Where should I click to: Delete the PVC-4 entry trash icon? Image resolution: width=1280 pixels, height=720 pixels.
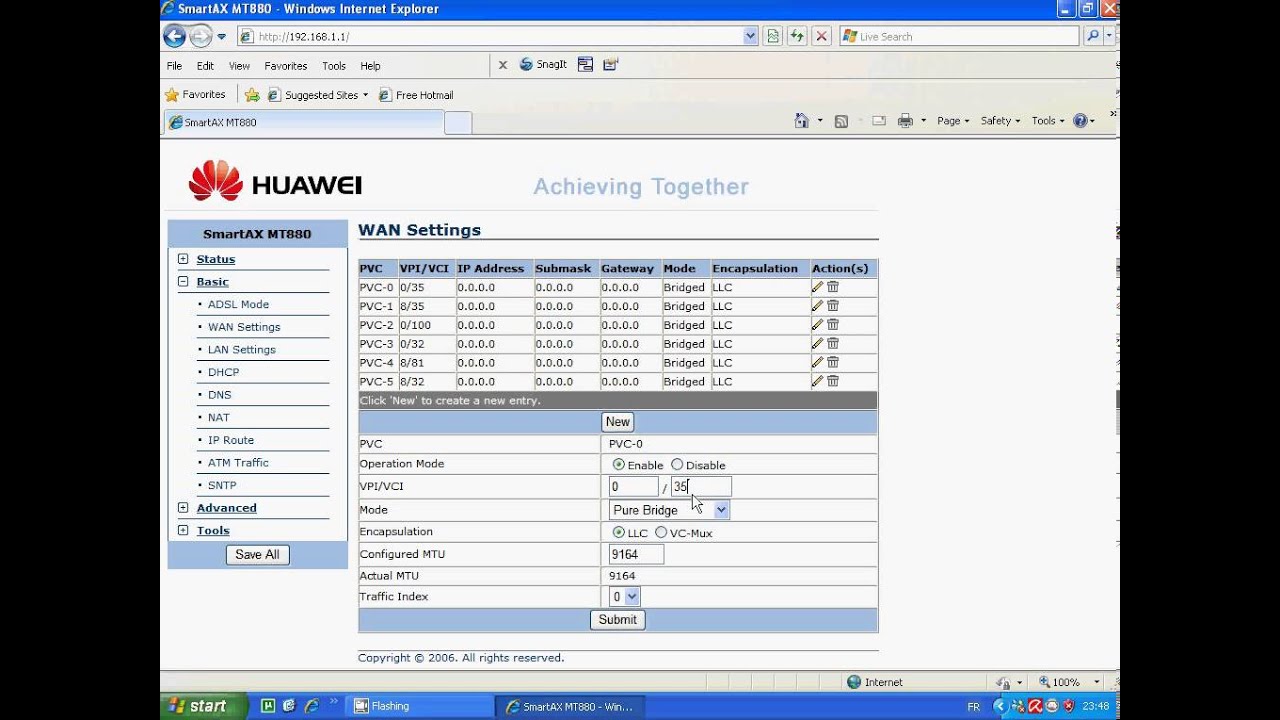(833, 362)
